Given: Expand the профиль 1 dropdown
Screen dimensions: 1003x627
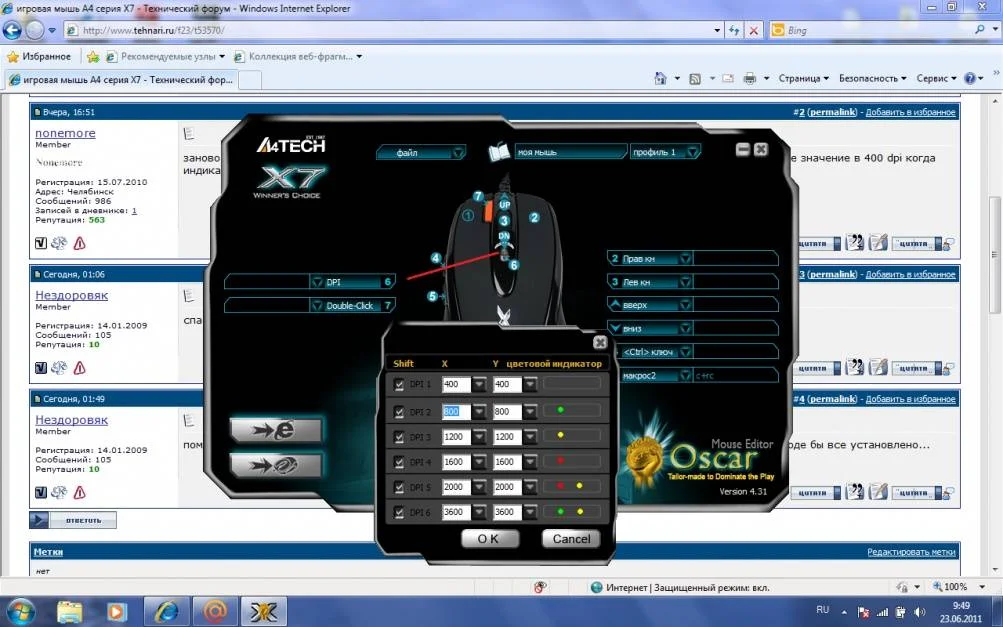Looking at the screenshot, I should pos(692,152).
